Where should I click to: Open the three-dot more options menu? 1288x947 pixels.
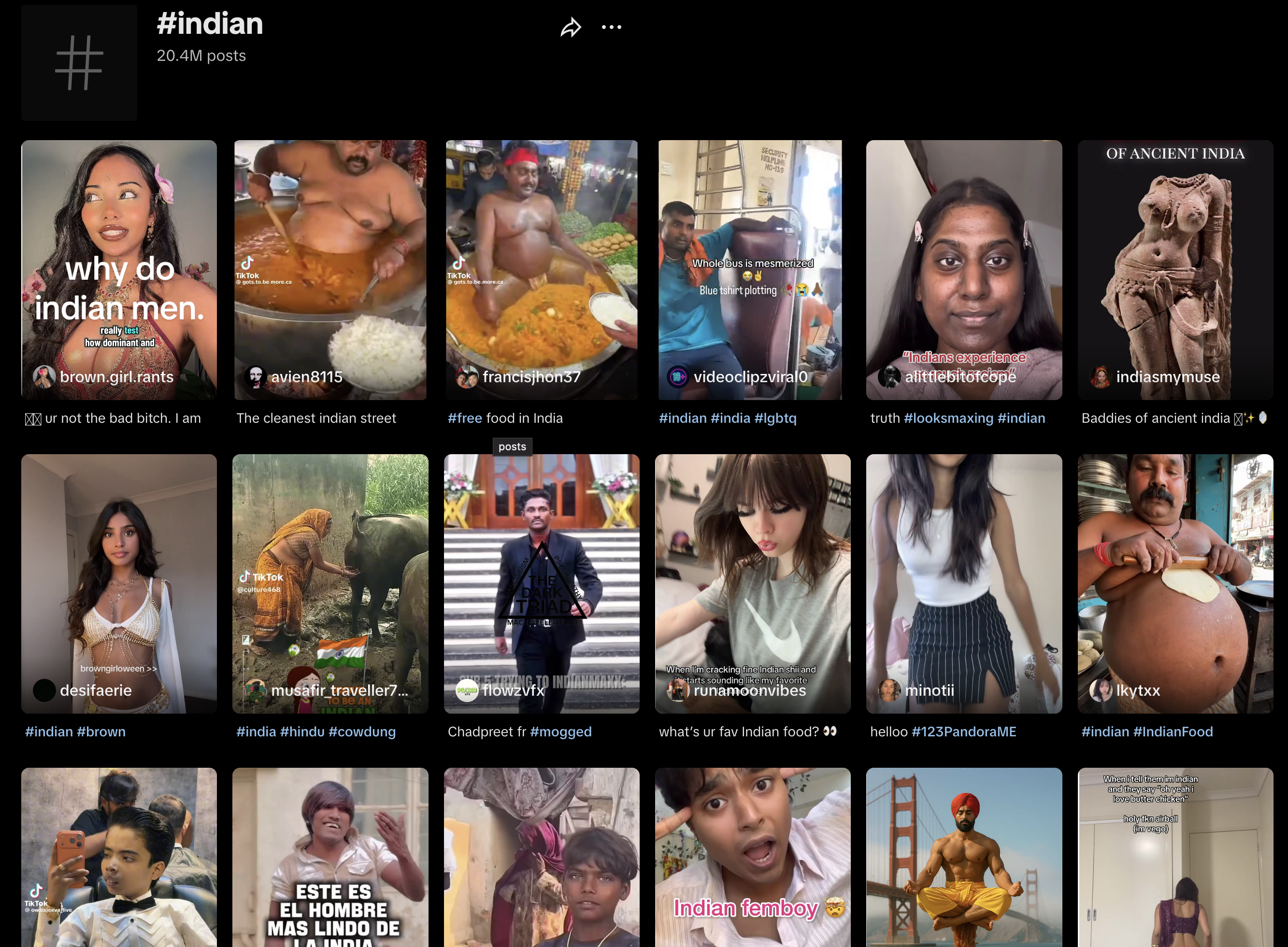coord(611,27)
